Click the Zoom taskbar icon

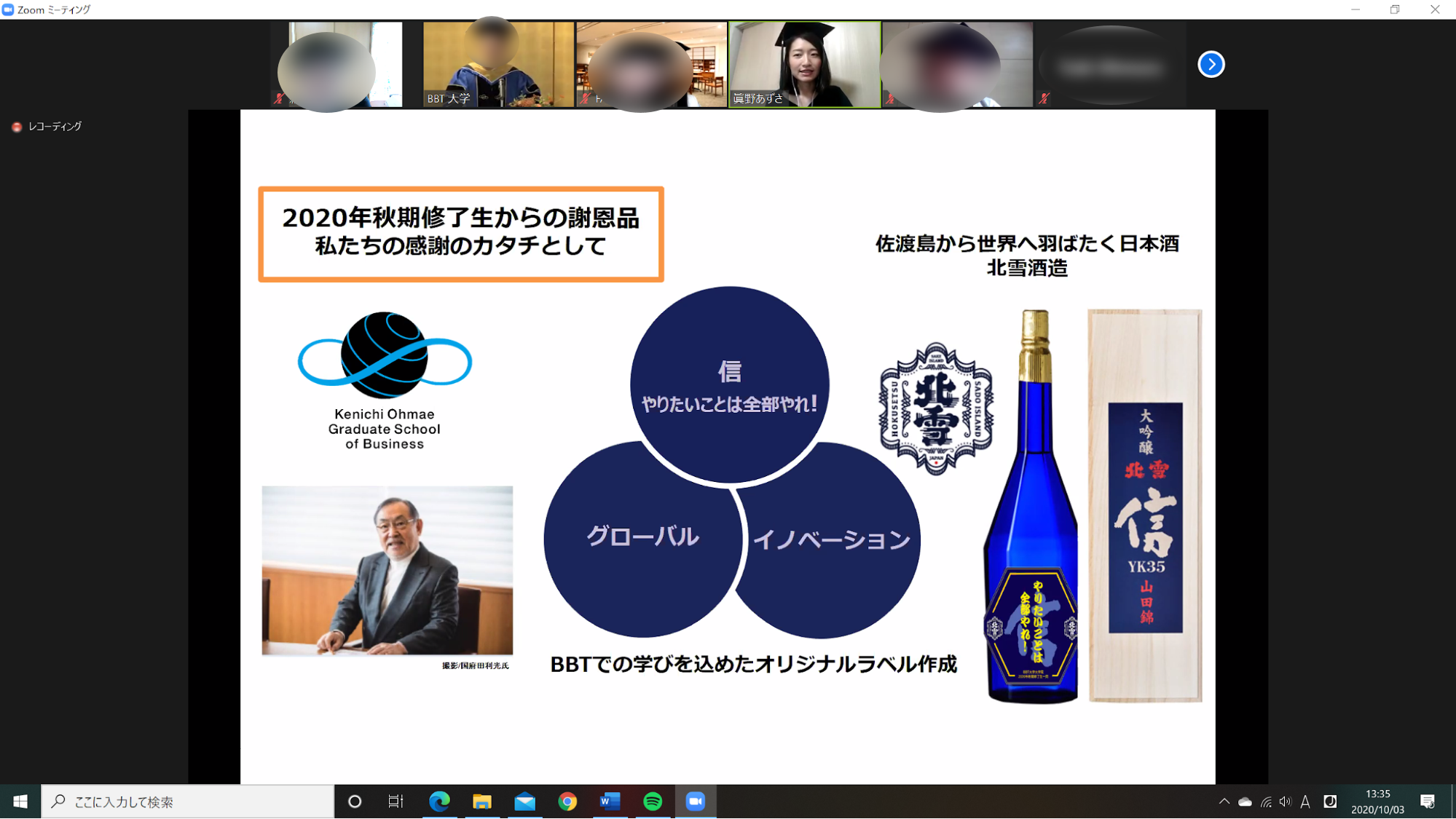pos(696,802)
